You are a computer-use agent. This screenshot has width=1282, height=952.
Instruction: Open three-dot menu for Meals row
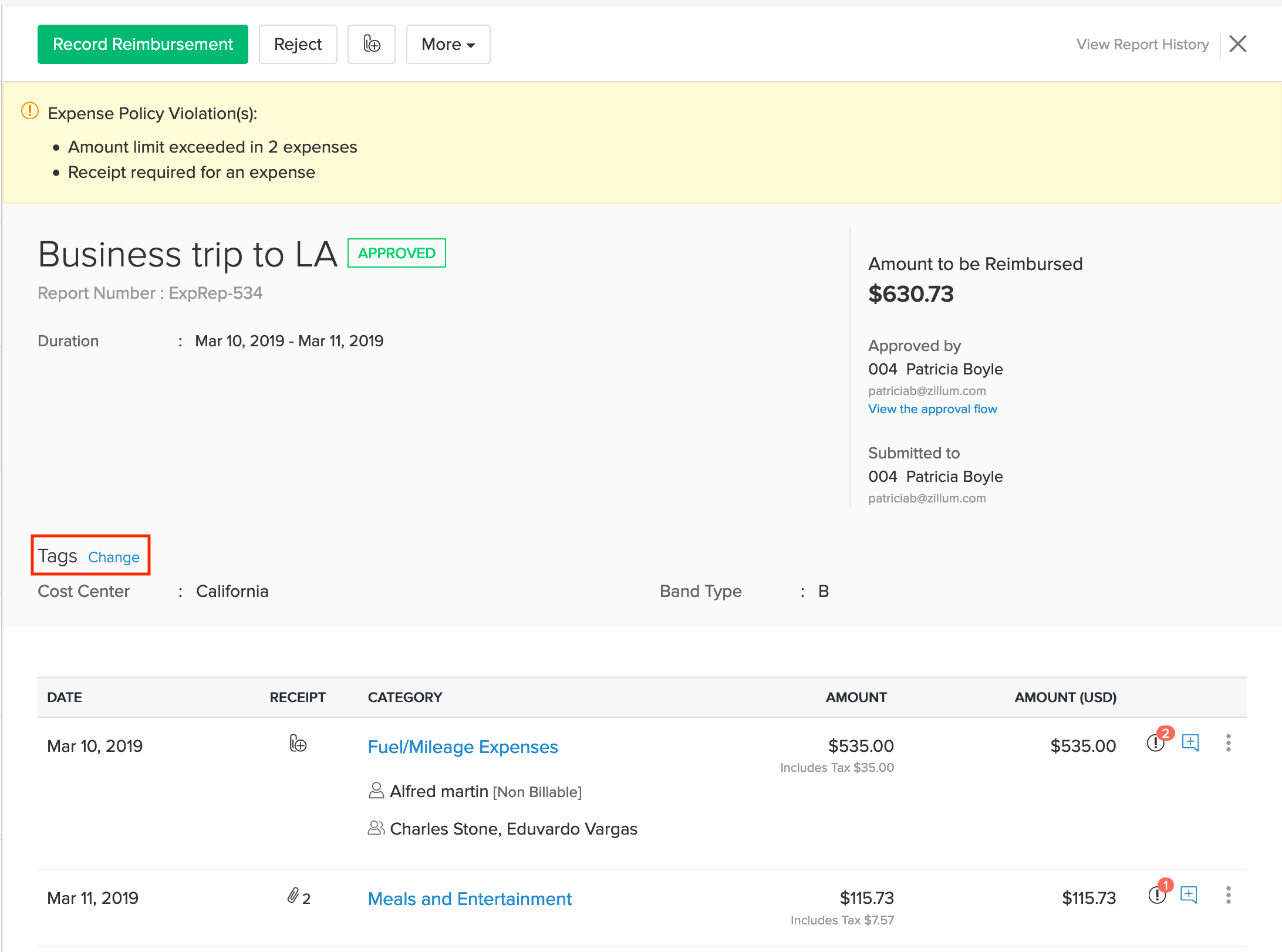click(x=1228, y=895)
